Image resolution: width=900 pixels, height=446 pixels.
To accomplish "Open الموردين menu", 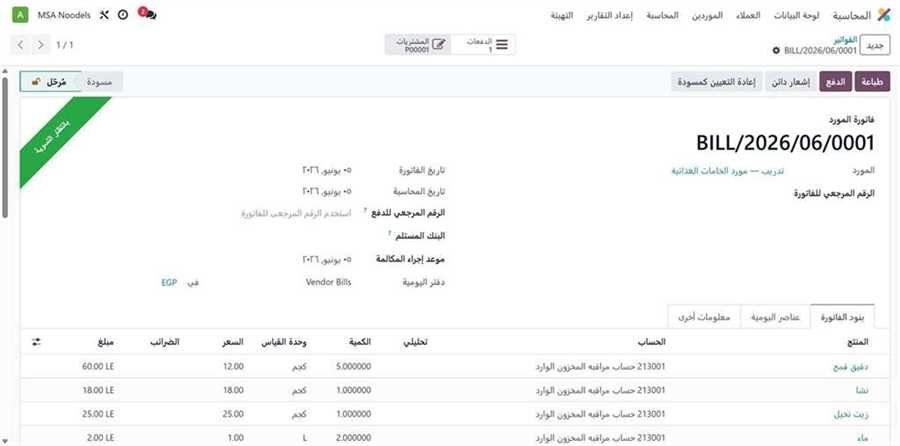I will coord(707,15).
